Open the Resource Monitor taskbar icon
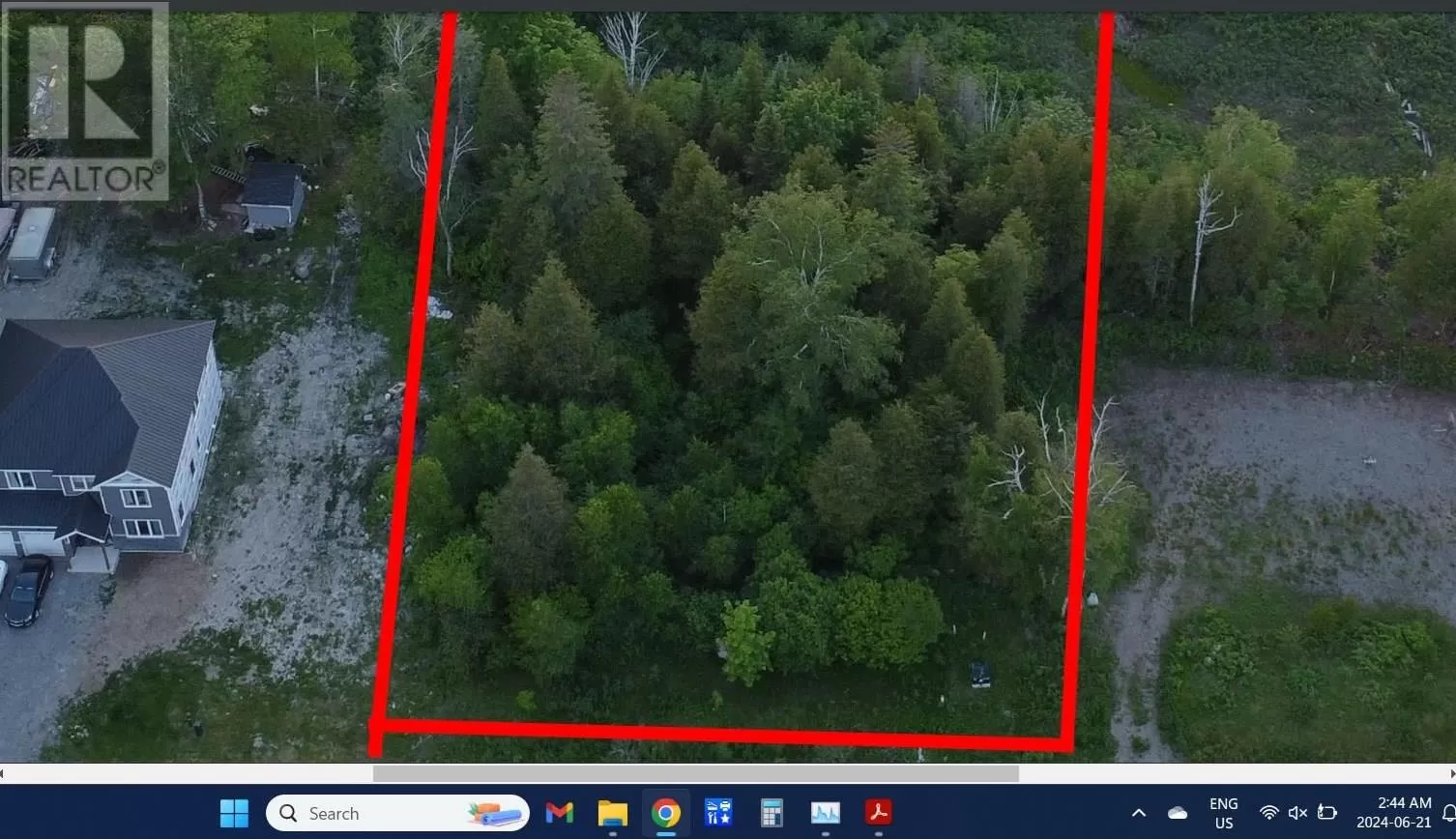This screenshot has height=839, width=1456. click(x=825, y=813)
